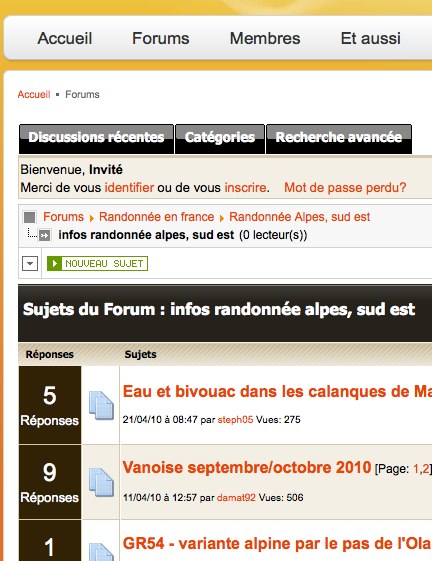The image size is (432, 561).
Task: Open the Randonnée Alpes, sud est link
Action: pyautogui.click(x=300, y=217)
